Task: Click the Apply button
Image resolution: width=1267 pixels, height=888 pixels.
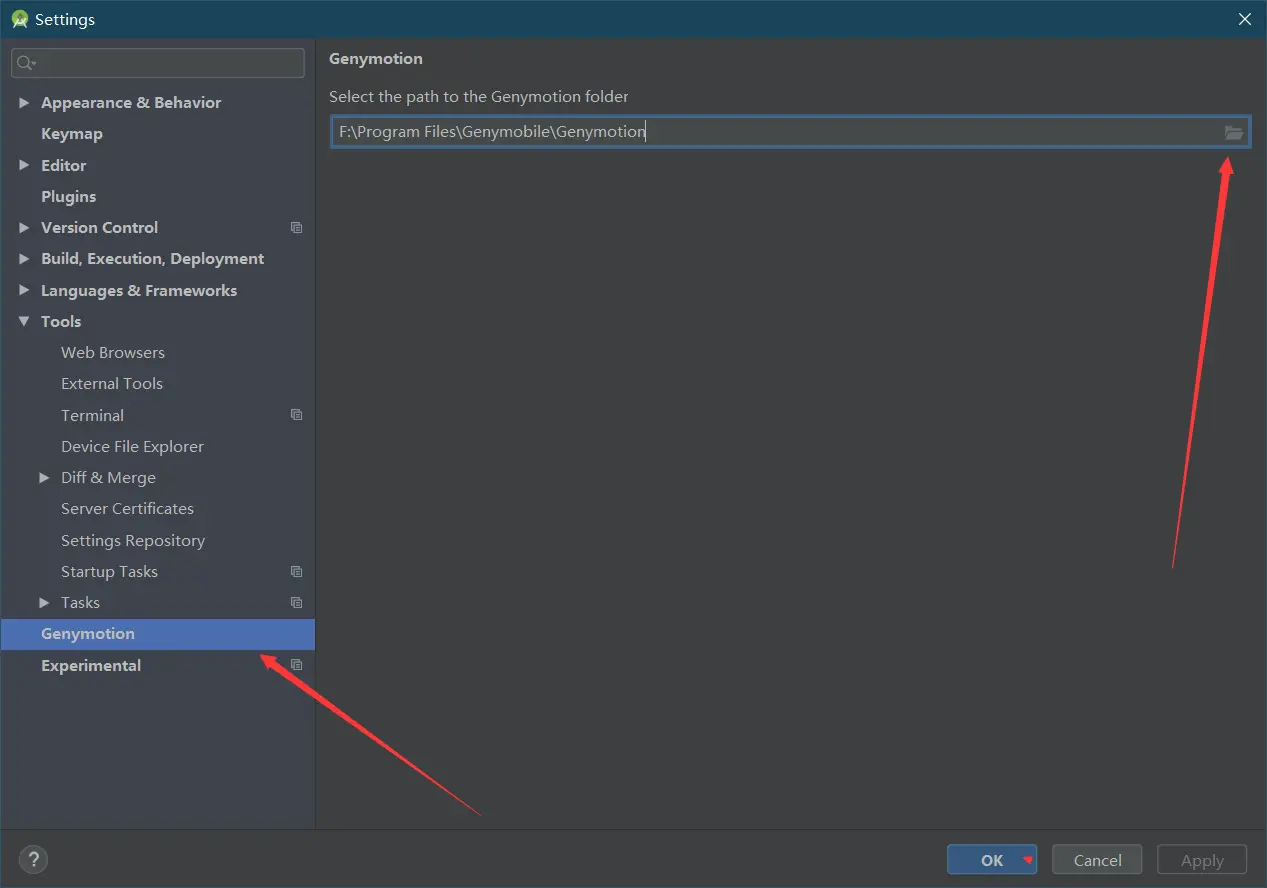Action: (x=1202, y=860)
